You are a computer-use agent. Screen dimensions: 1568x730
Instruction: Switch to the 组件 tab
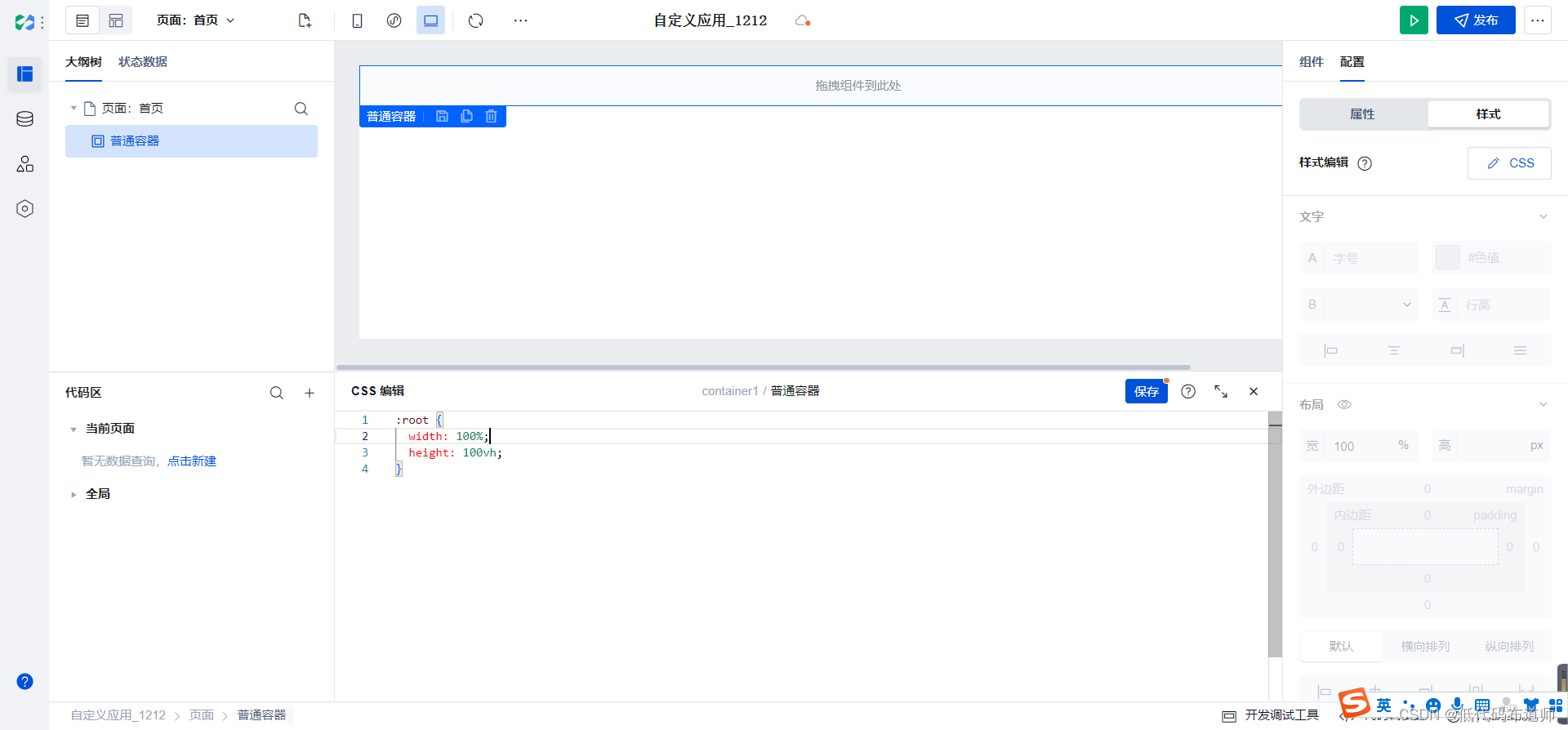click(1312, 62)
